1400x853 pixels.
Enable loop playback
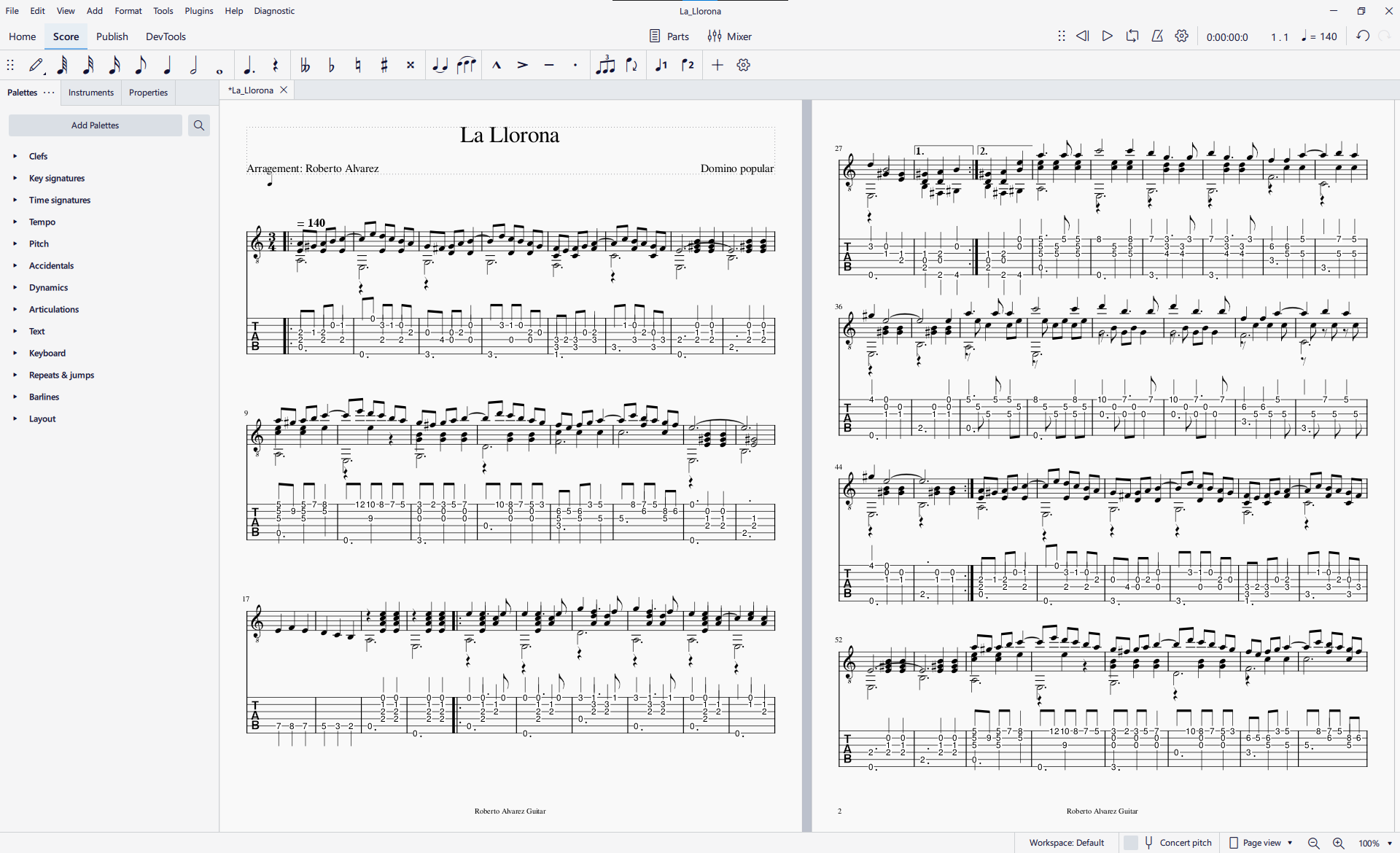pyautogui.click(x=1132, y=36)
